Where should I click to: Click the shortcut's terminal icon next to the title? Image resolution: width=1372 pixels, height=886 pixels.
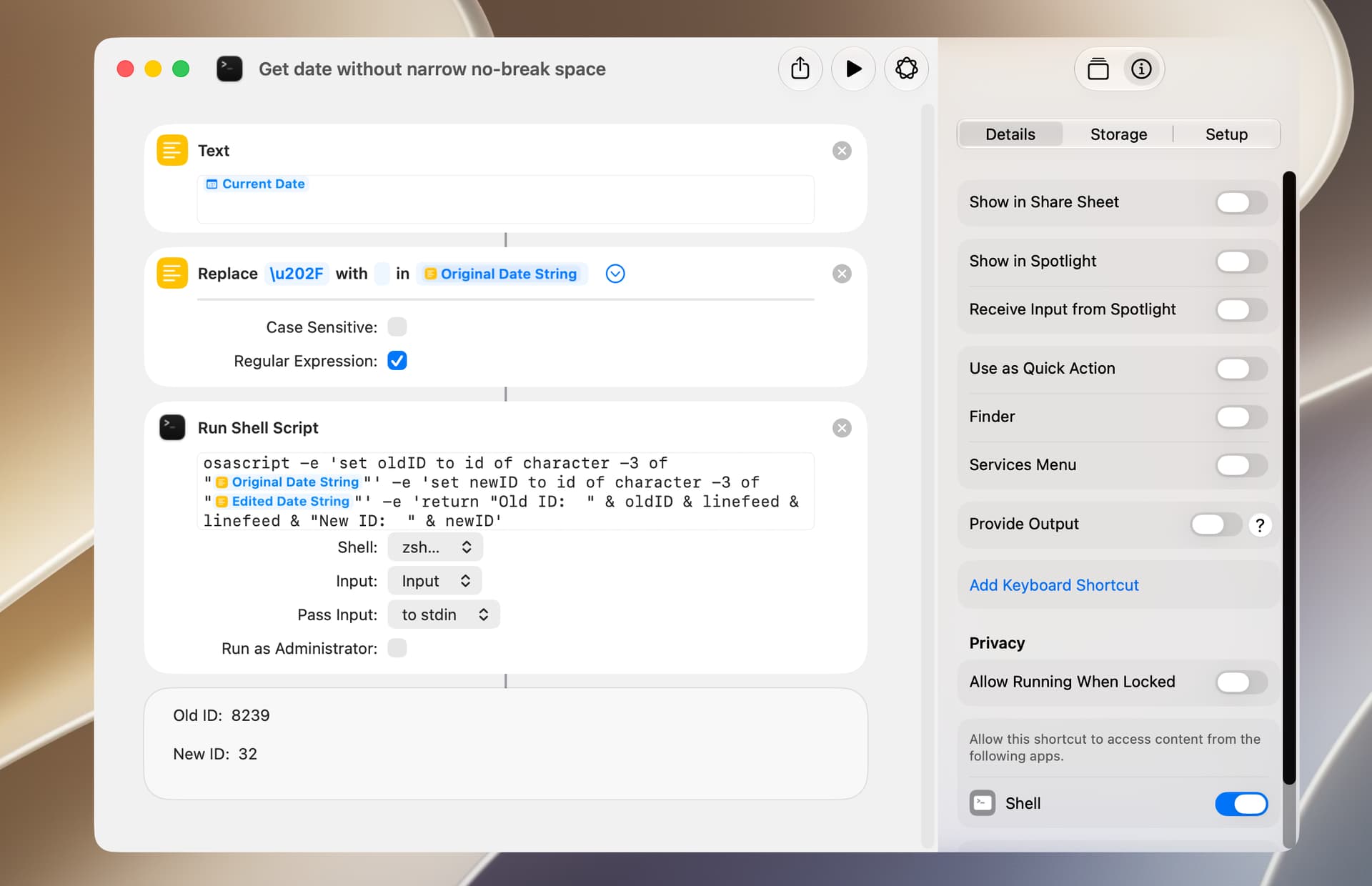click(229, 69)
